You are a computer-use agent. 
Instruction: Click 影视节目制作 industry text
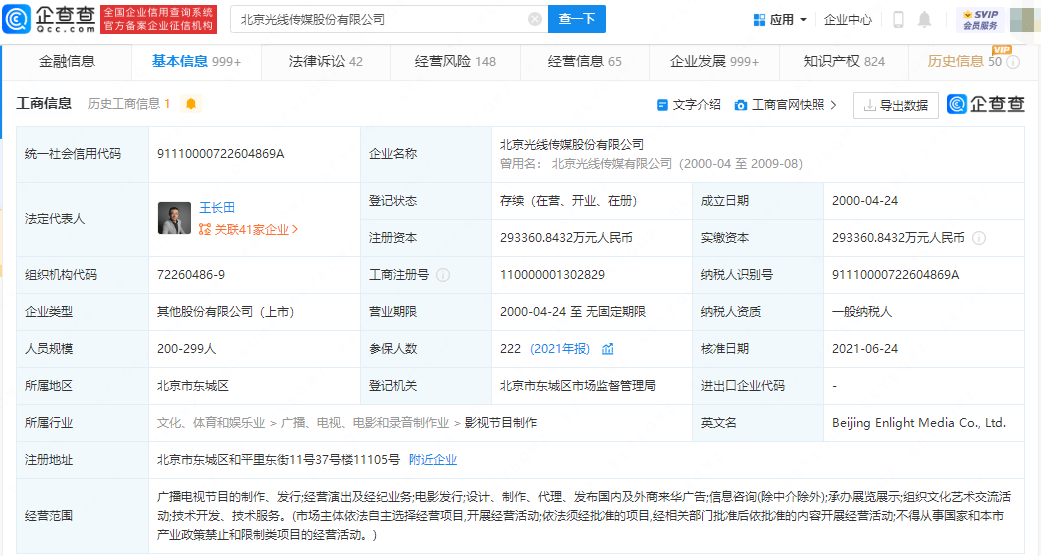click(501, 422)
